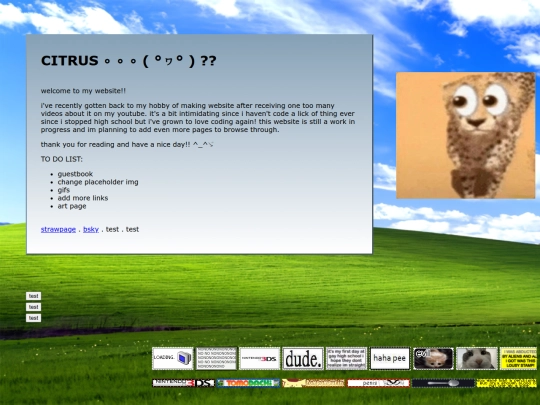Viewport: 540px width, 405px height.
Task: Click the 'add more links' list item
Action: (x=83, y=198)
